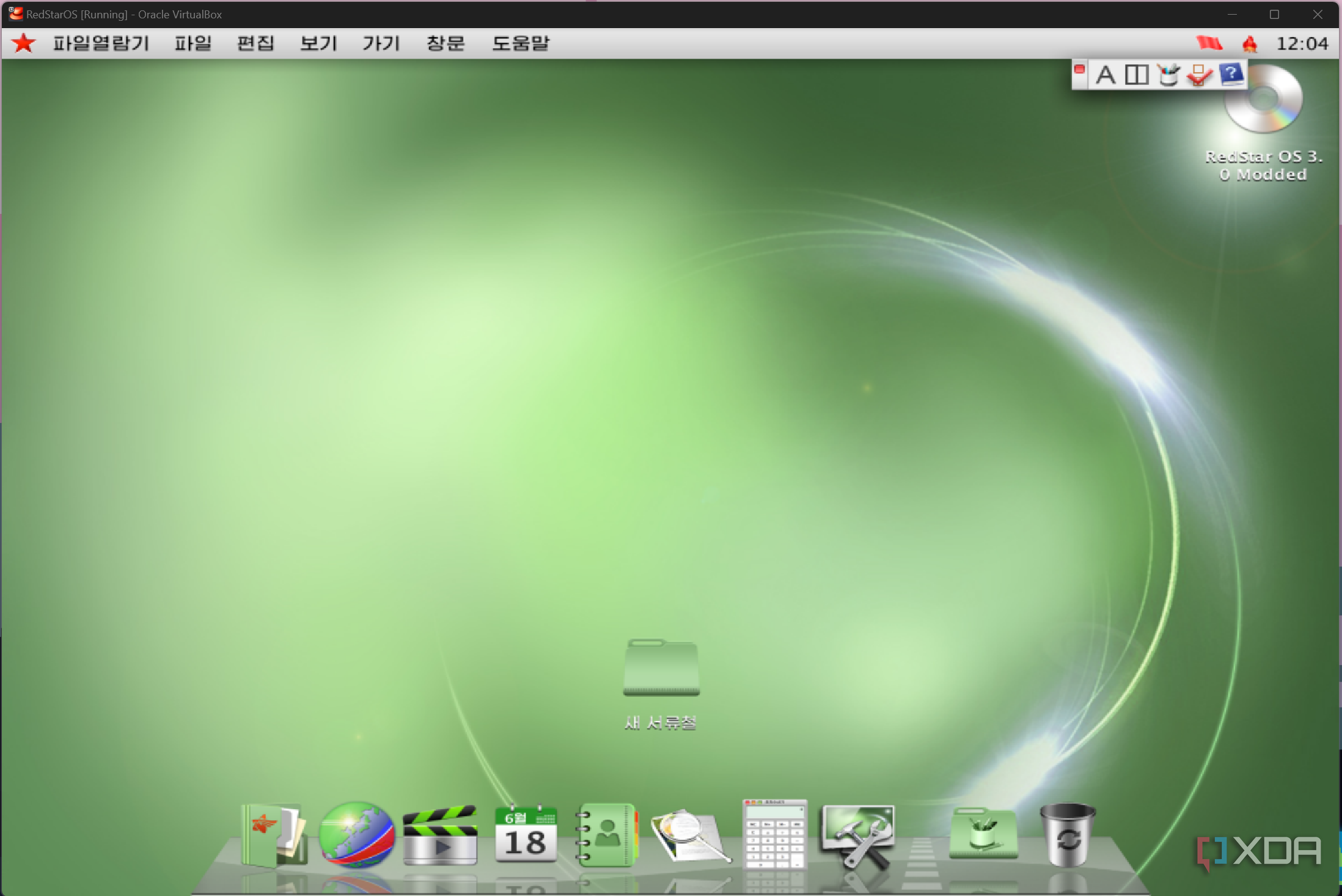Click the pencil cup icon in input toolbar
Viewport: 1342px width, 896px height.
[x=1168, y=75]
